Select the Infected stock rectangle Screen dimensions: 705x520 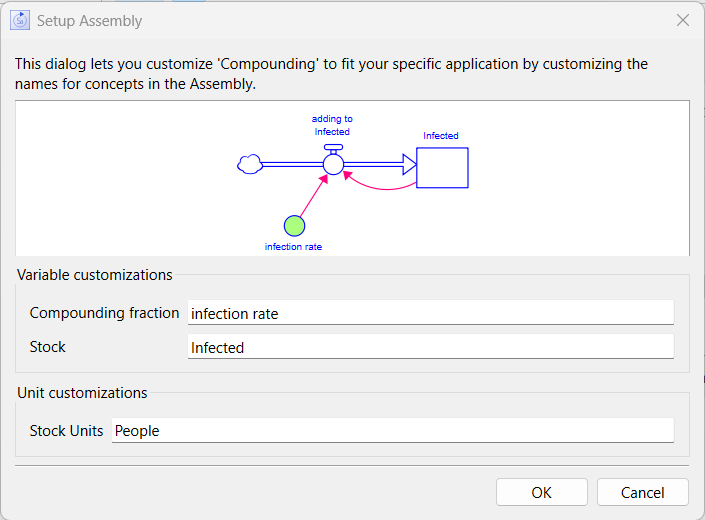click(x=442, y=167)
